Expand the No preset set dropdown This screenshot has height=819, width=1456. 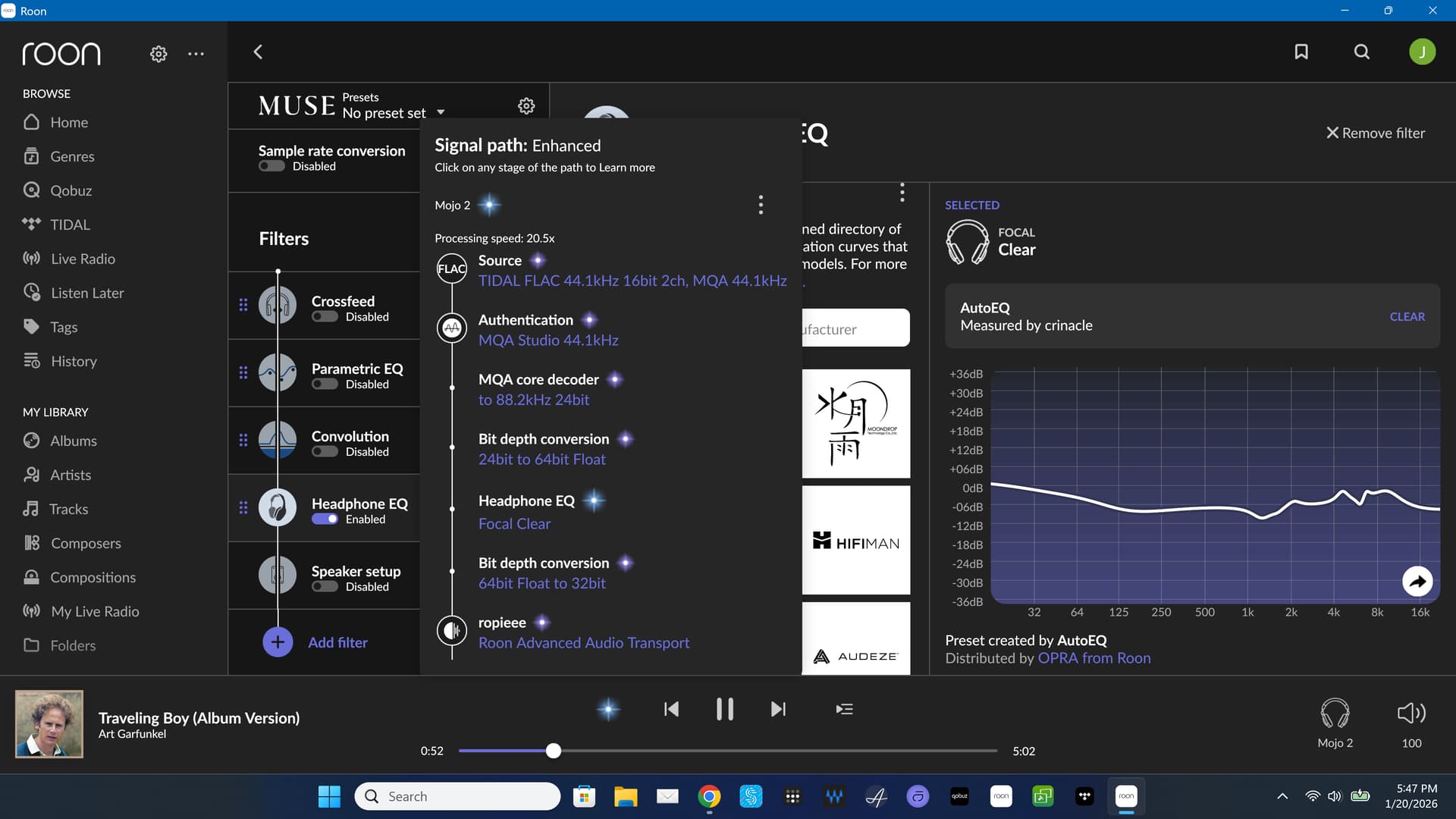441,113
